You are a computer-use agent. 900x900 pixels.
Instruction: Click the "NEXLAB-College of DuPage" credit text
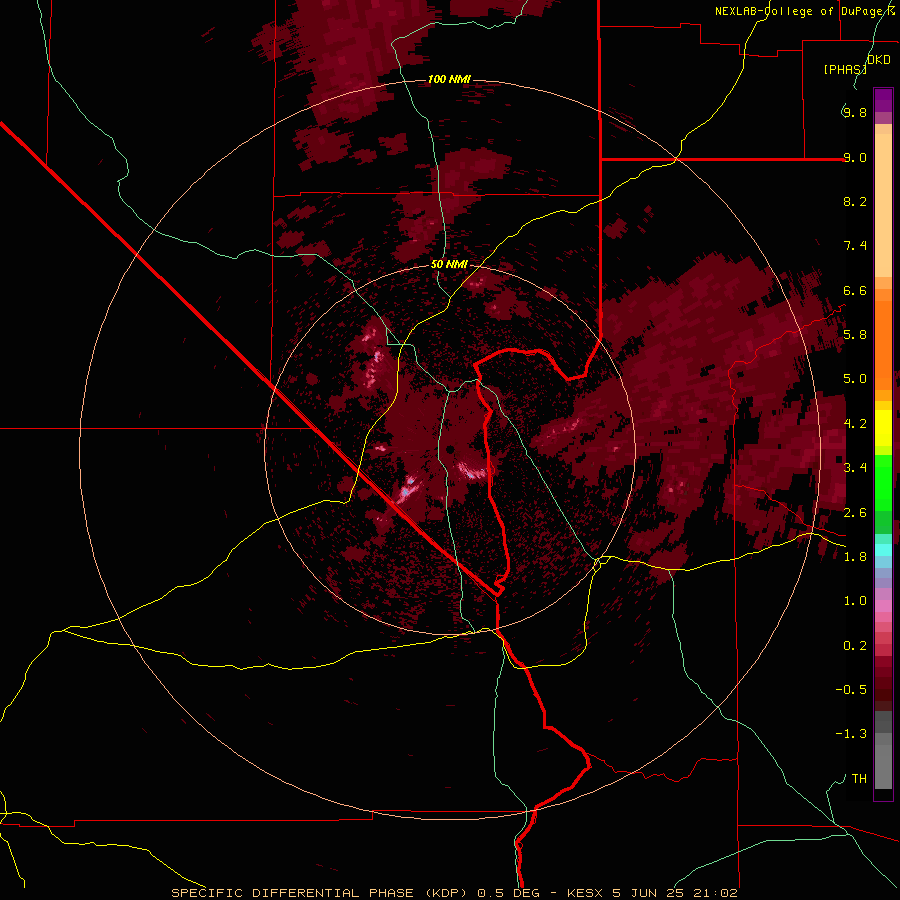pos(797,11)
